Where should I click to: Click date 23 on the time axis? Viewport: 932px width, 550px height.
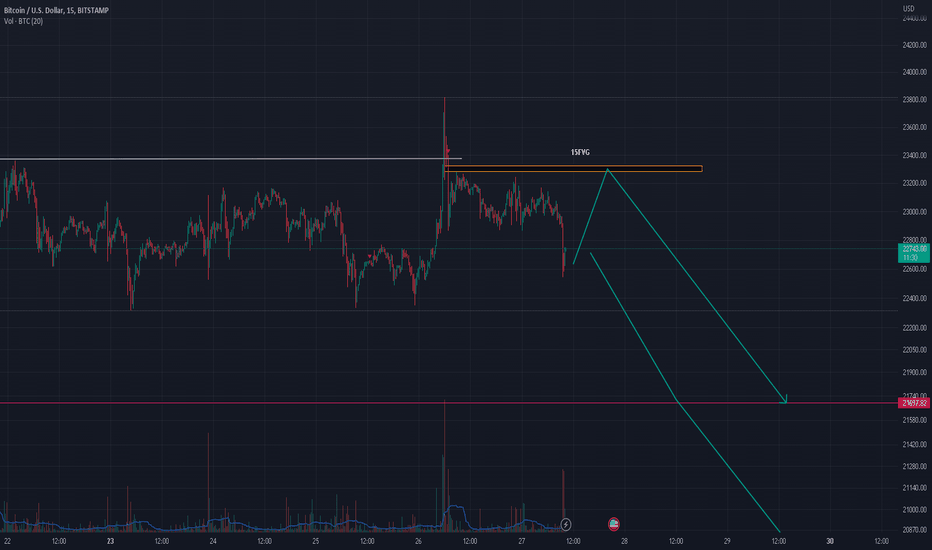pos(110,541)
